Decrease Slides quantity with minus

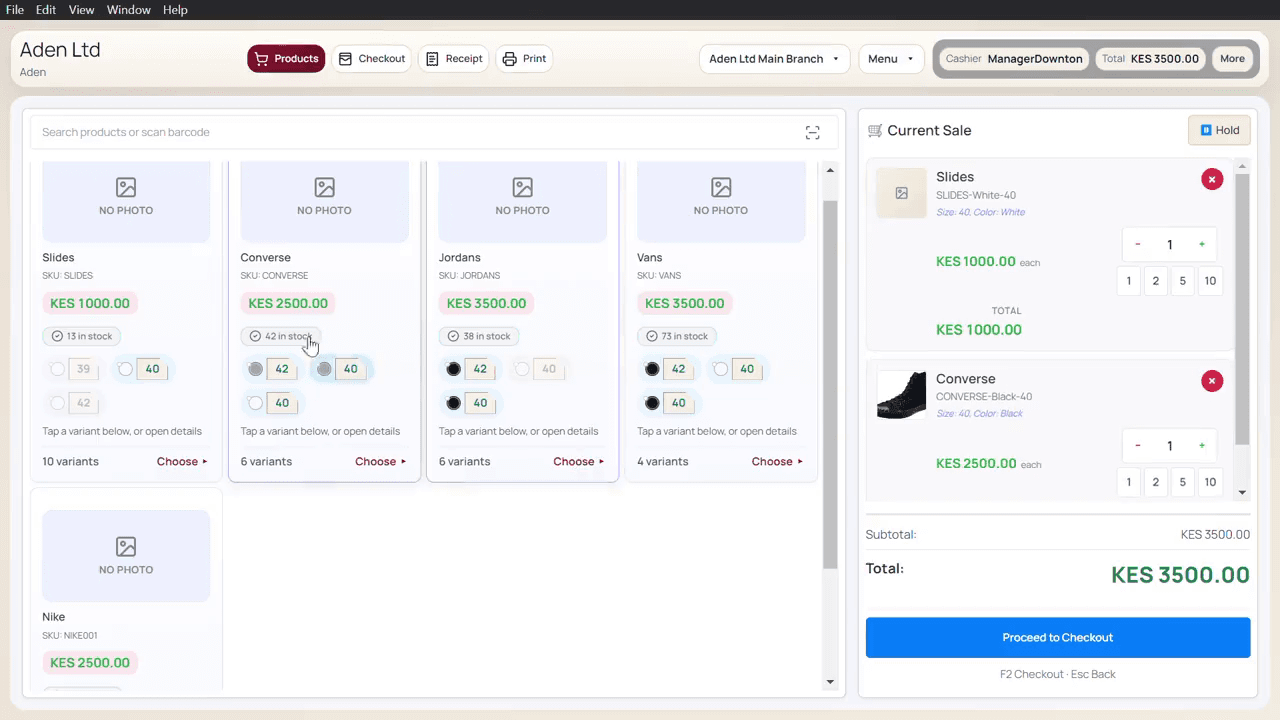tap(1138, 245)
